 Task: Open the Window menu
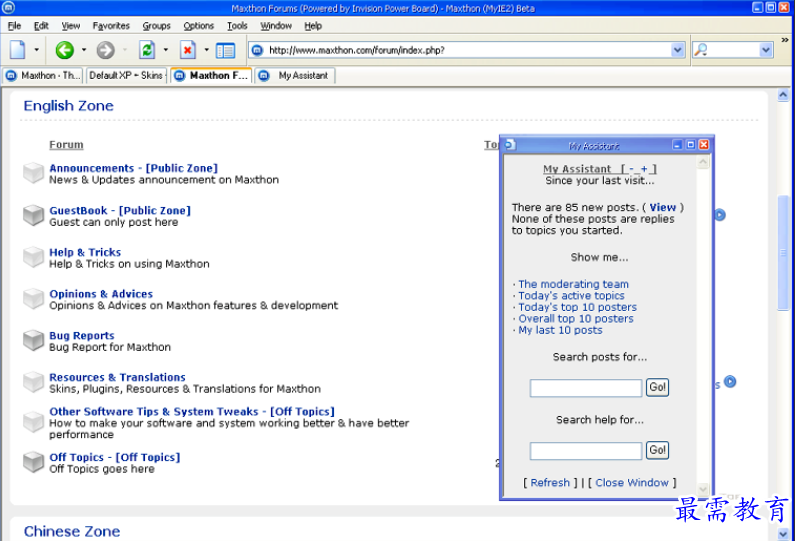pyautogui.click(x=276, y=25)
